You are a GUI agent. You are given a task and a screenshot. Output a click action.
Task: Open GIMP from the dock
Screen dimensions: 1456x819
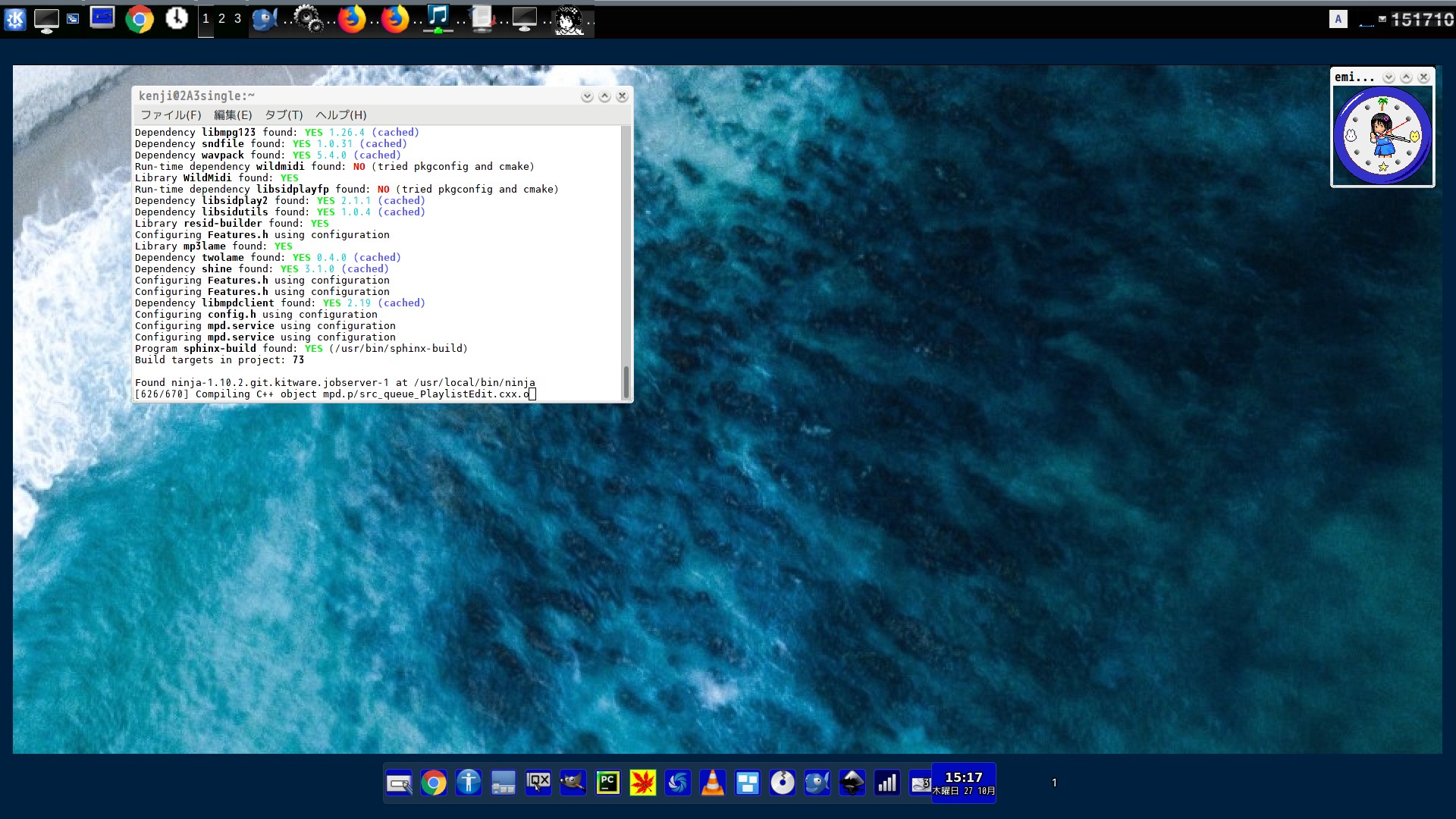click(x=573, y=783)
